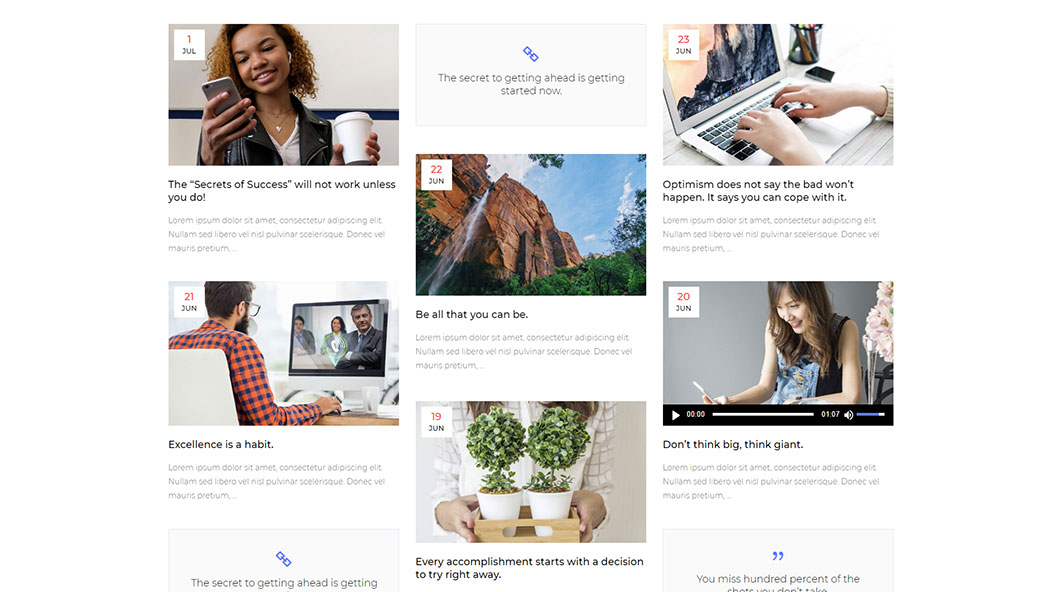Click the blue quote mark icon
The height and width of the screenshot is (592, 1062).
[x=778, y=556]
